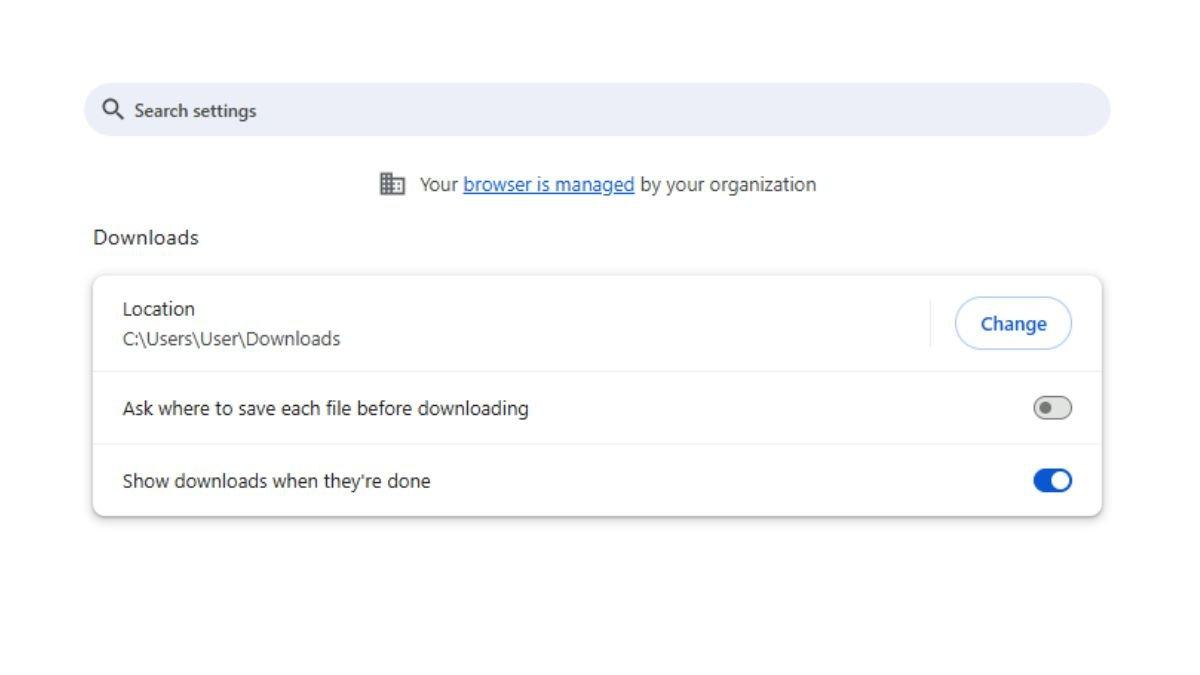The height and width of the screenshot is (675, 1200).
Task: Click the word "Your" before managed link
Action: (x=438, y=184)
